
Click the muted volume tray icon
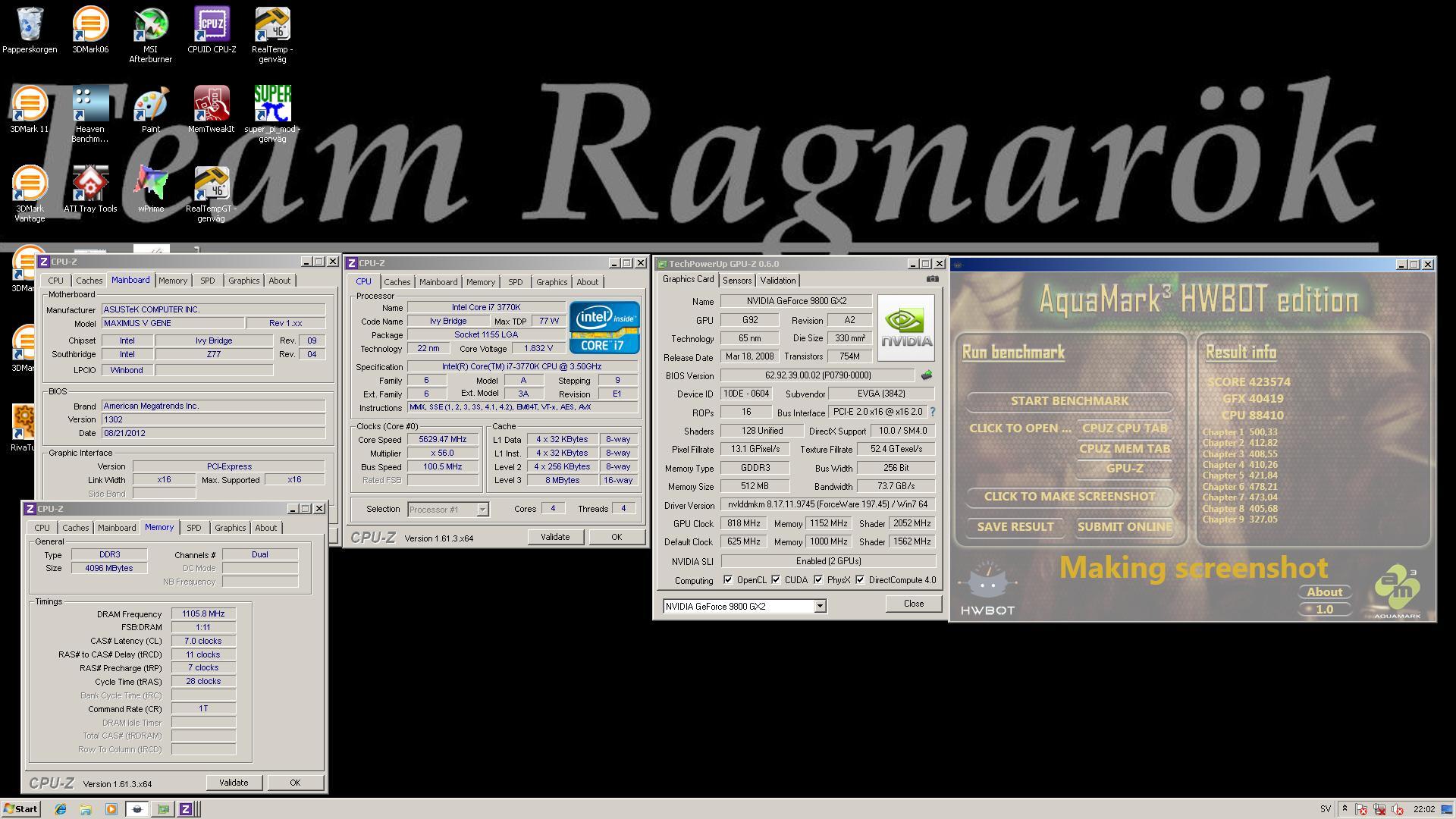(1397, 809)
